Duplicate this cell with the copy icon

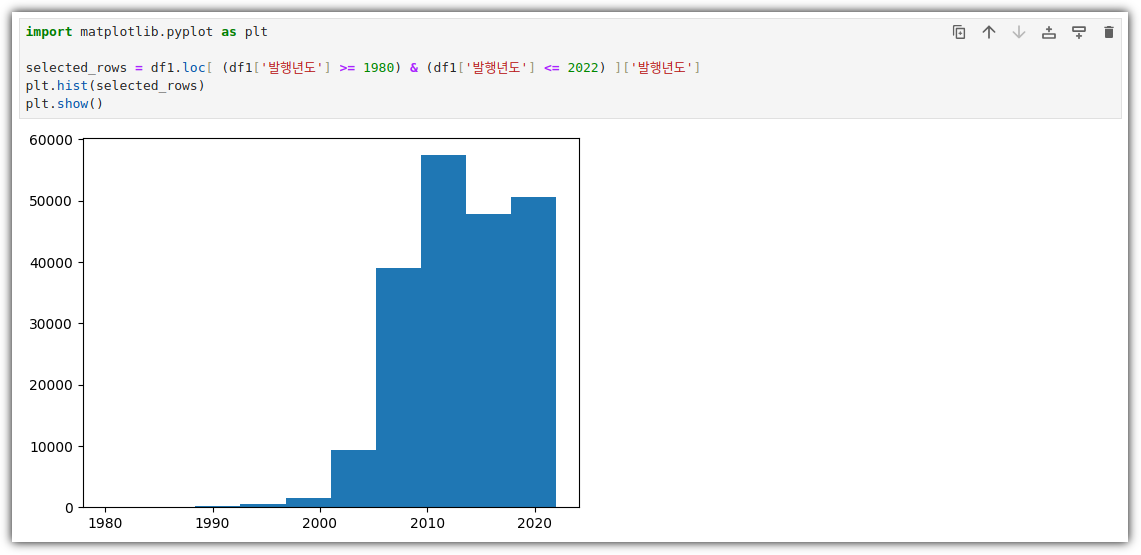click(959, 32)
